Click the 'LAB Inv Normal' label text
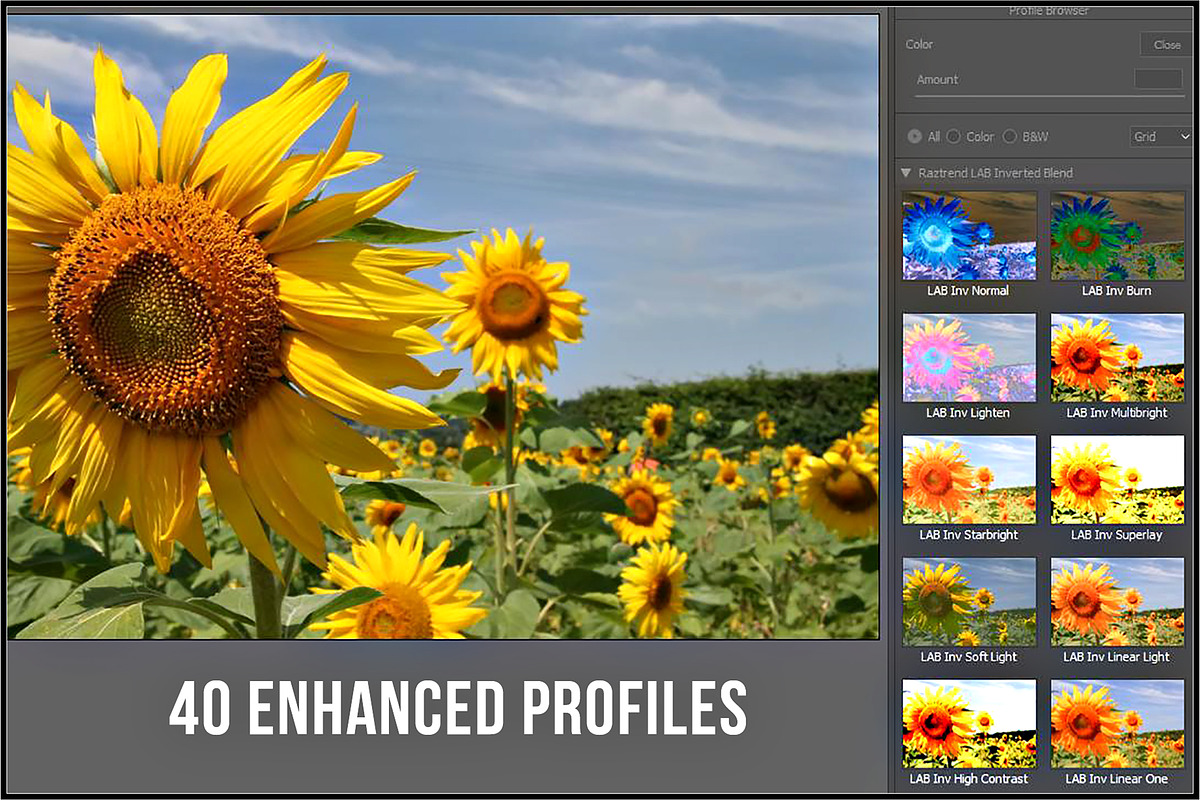 (969, 291)
